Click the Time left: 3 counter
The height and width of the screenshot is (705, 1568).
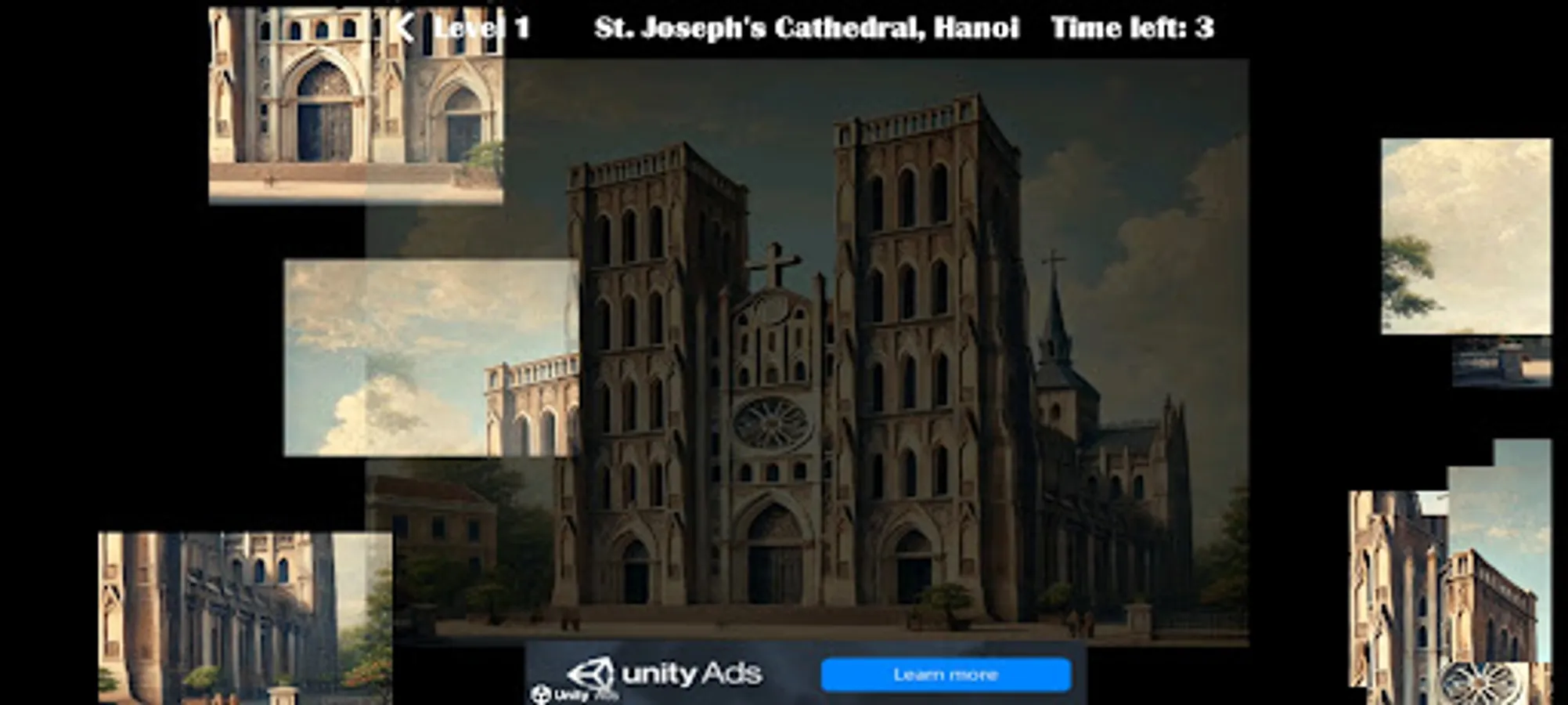(1134, 27)
